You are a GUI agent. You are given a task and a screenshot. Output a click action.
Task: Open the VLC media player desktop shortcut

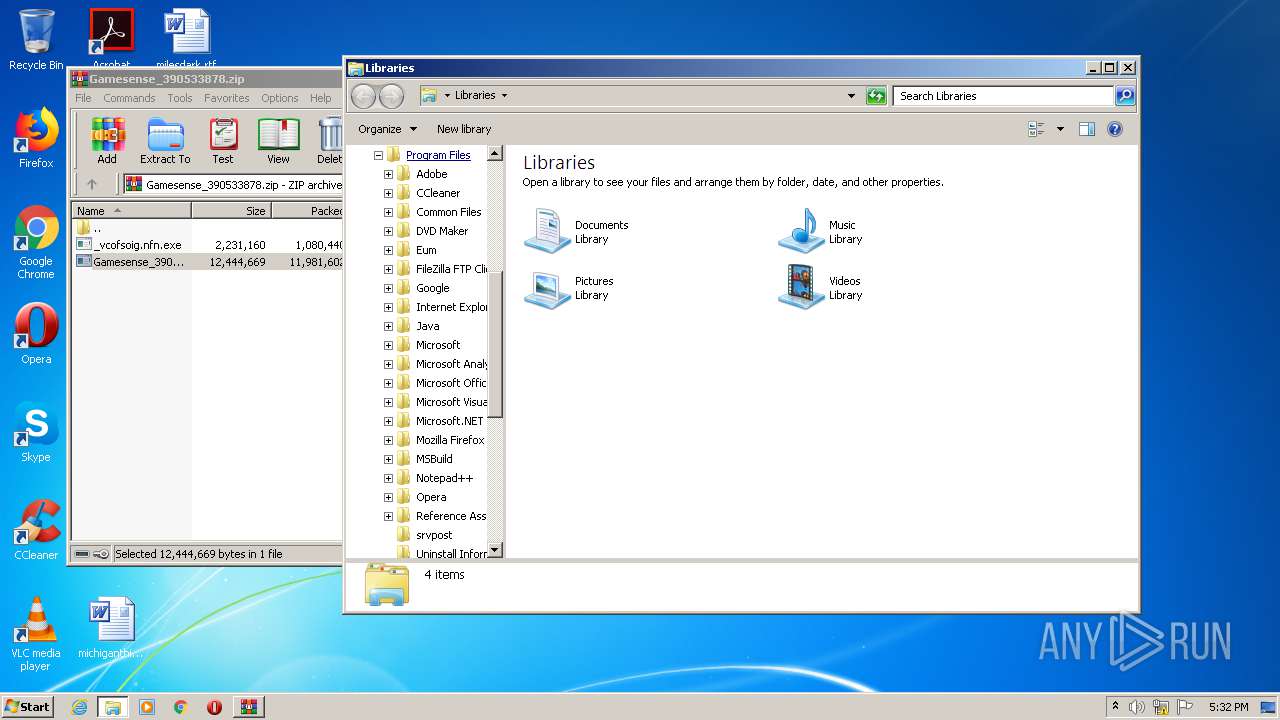click(x=36, y=634)
